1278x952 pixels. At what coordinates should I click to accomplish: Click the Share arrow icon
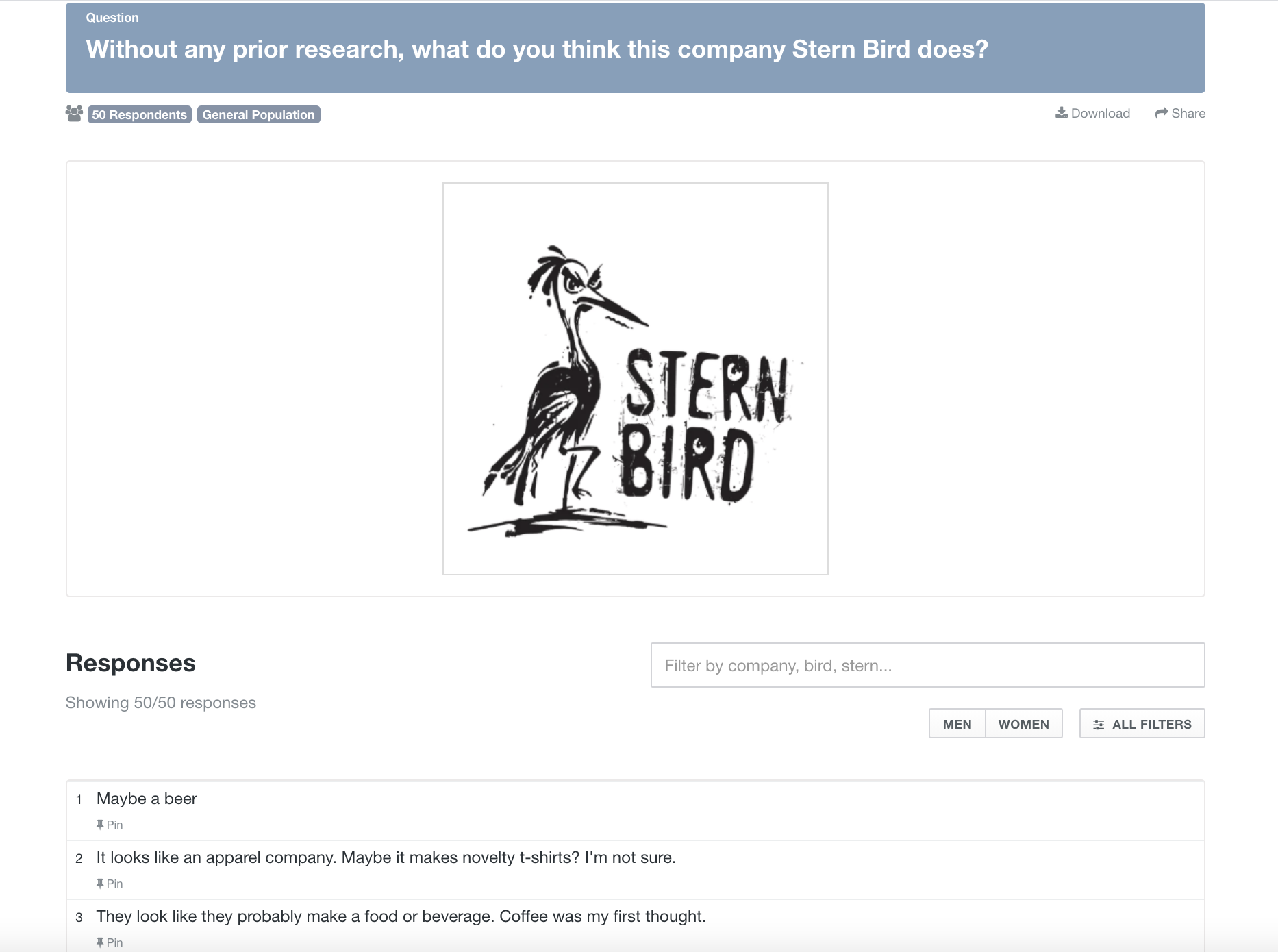point(1162,113)
